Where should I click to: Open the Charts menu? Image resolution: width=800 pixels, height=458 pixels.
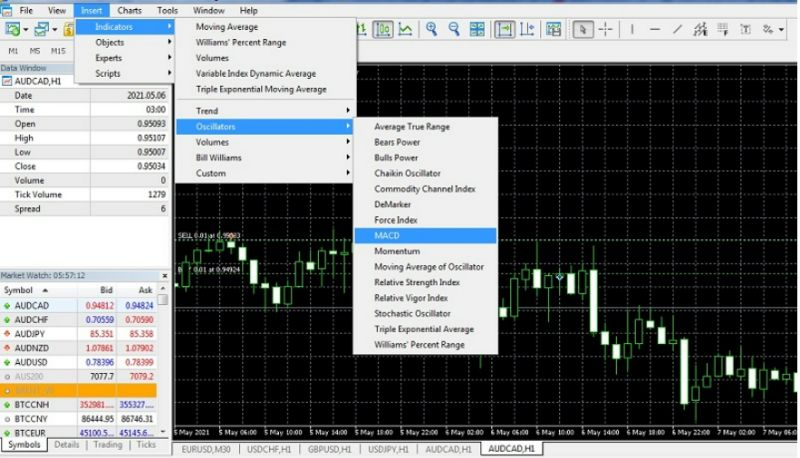[130, 10]
